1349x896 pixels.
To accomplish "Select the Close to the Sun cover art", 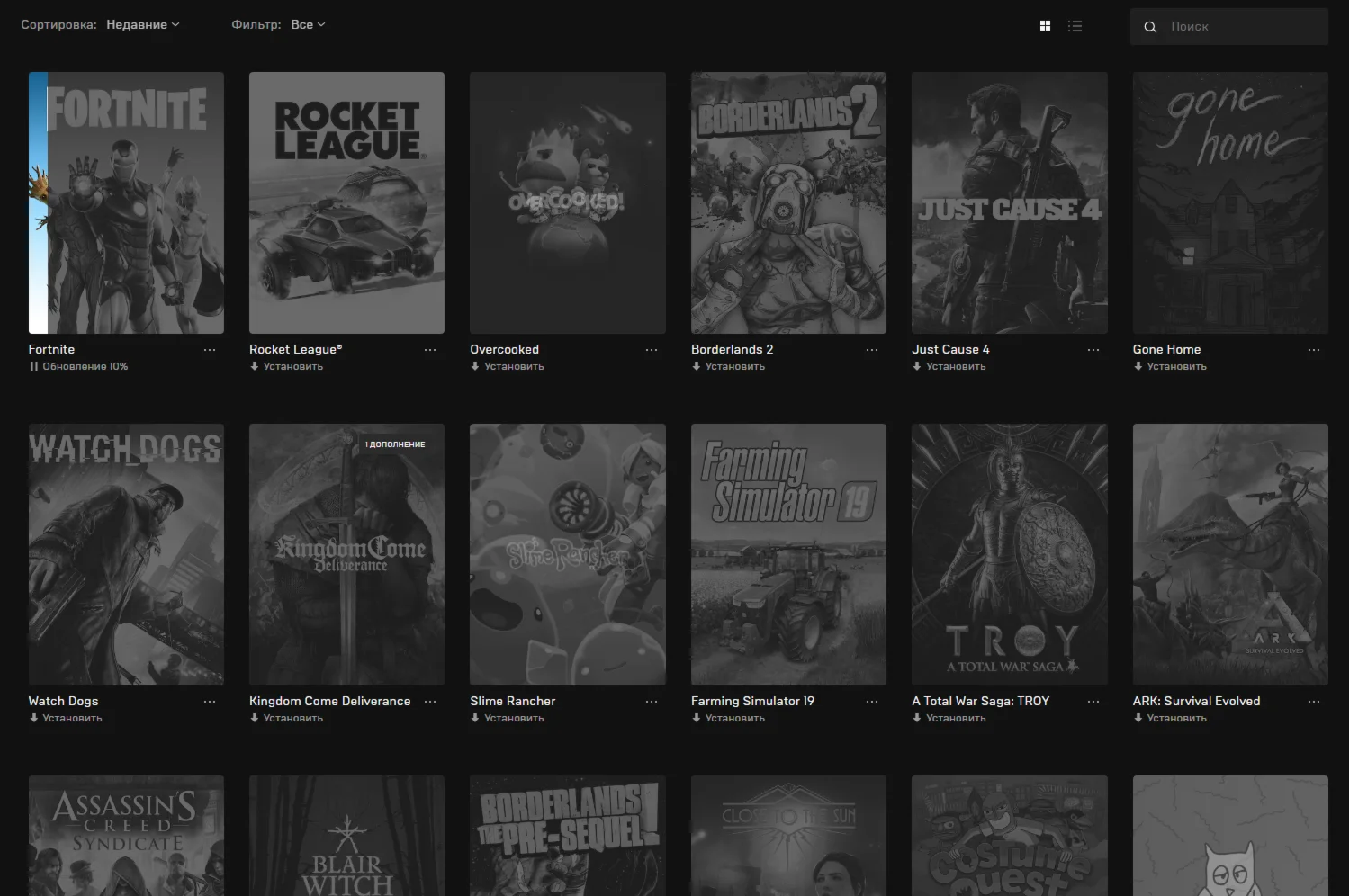I will (788, 836).
